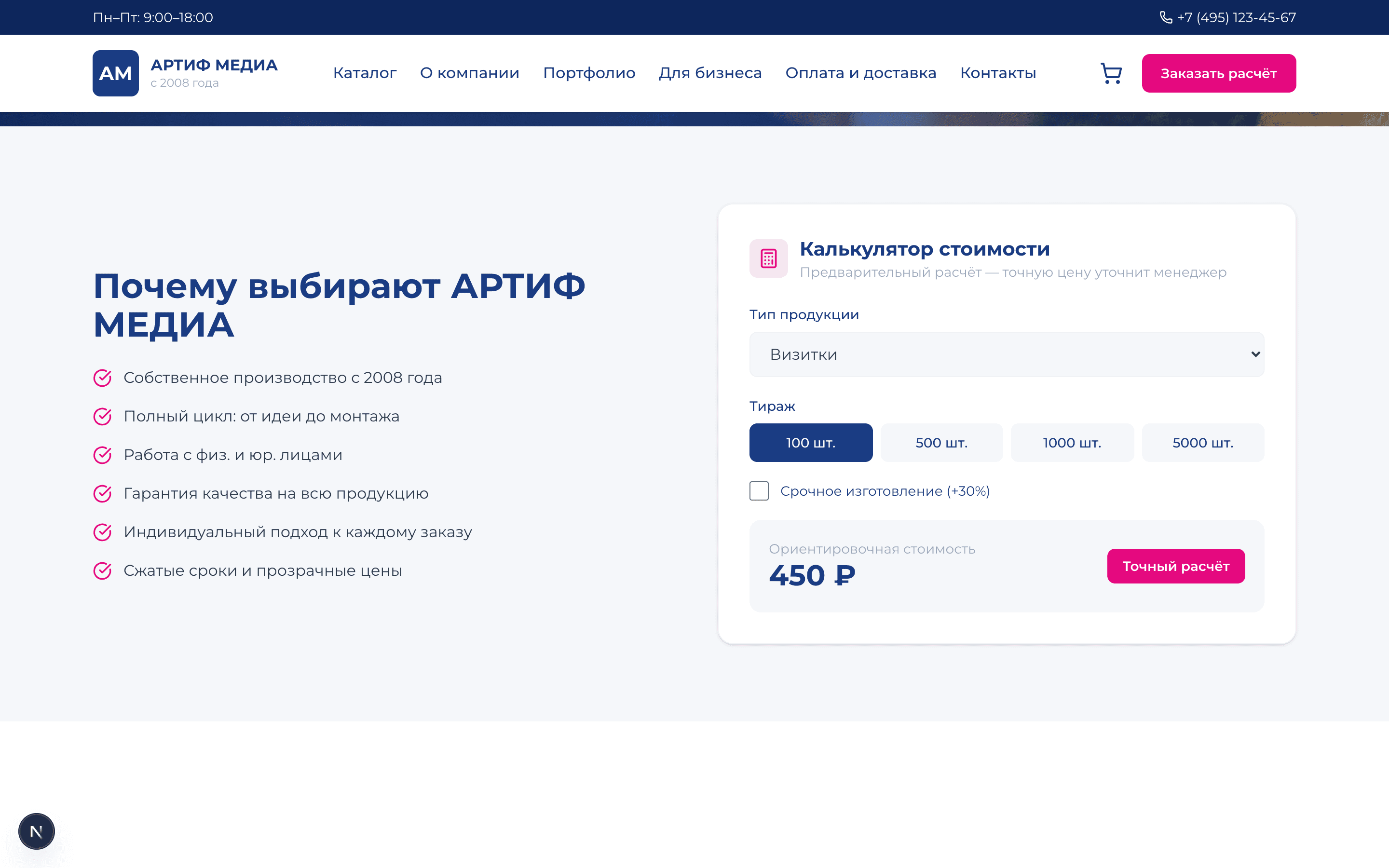Click checkmark icon beside 'Сжатые сроки'
1389x868 pixels.
(102, 570)
